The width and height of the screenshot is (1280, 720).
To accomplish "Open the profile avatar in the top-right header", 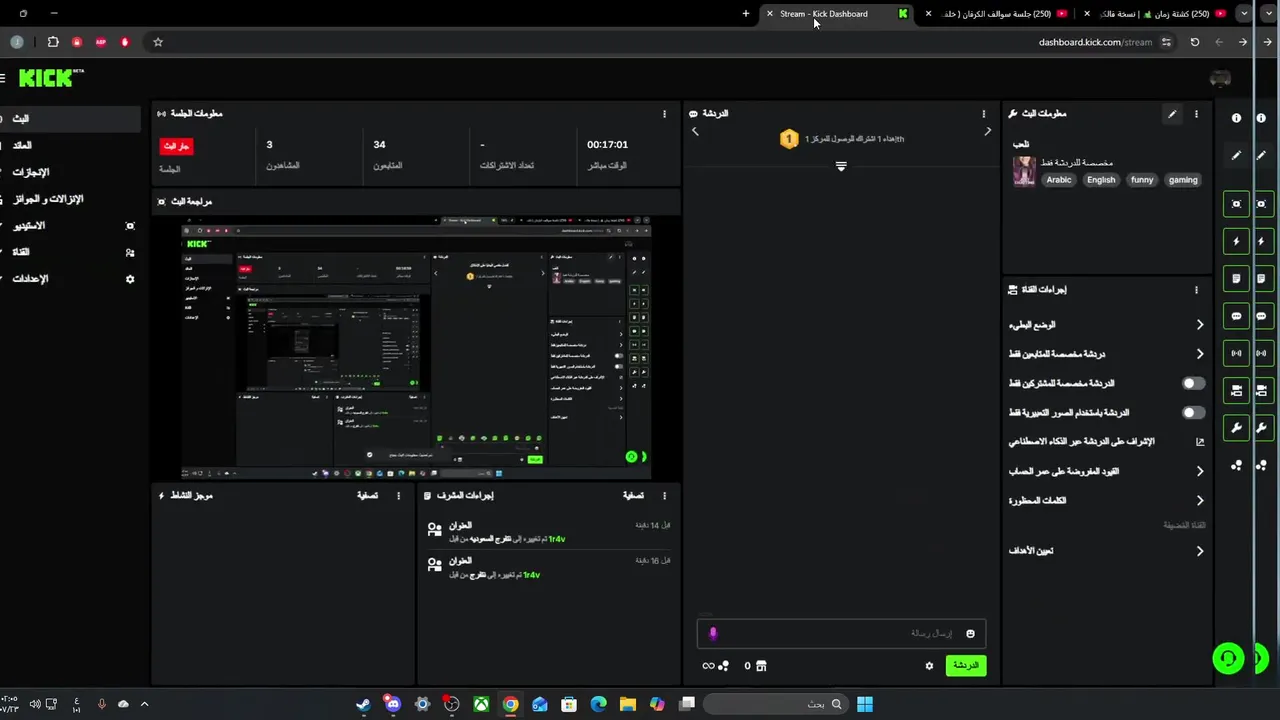I will [x=1220, y=78].
